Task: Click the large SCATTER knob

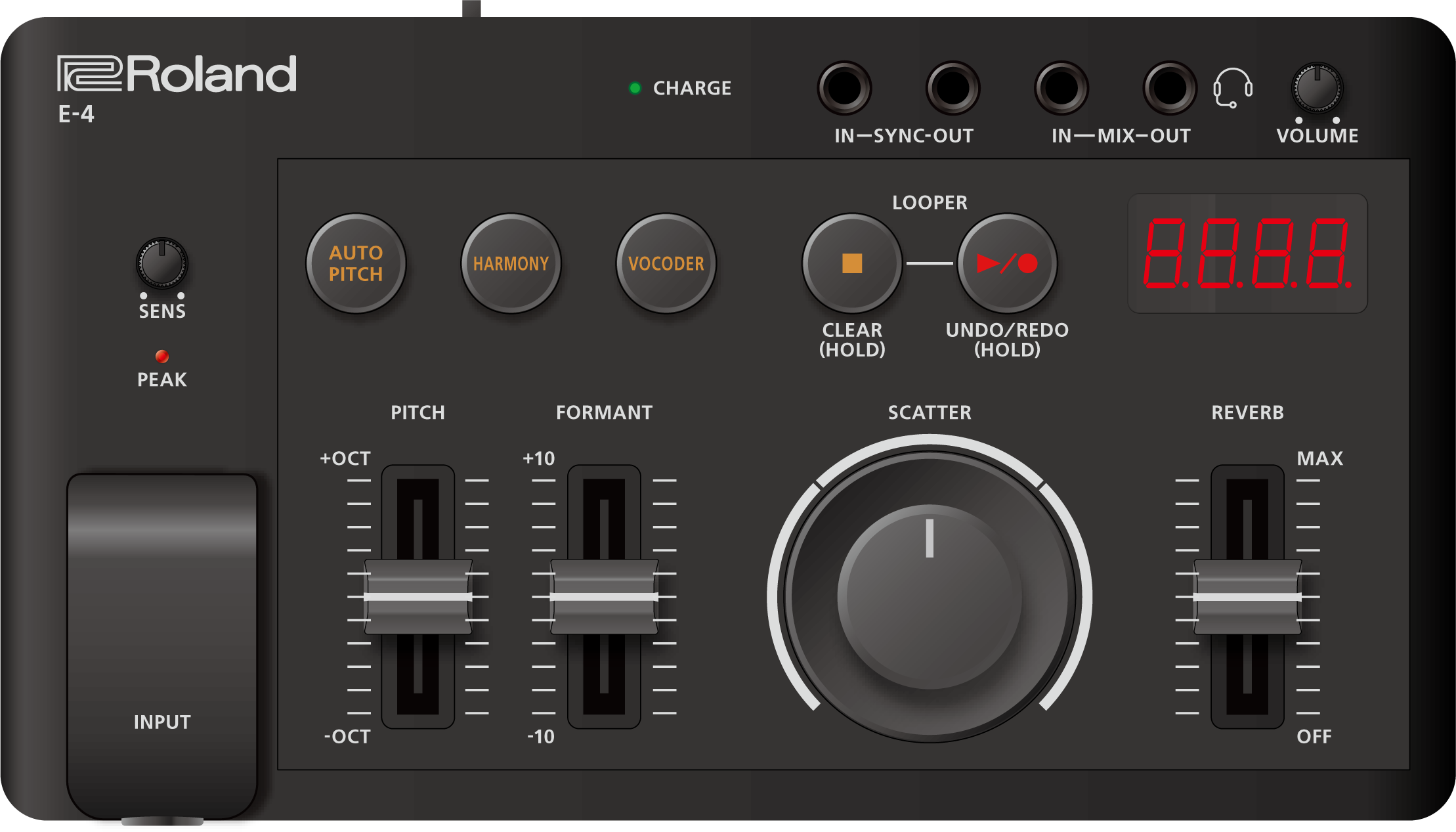Action: pos(930,597)
